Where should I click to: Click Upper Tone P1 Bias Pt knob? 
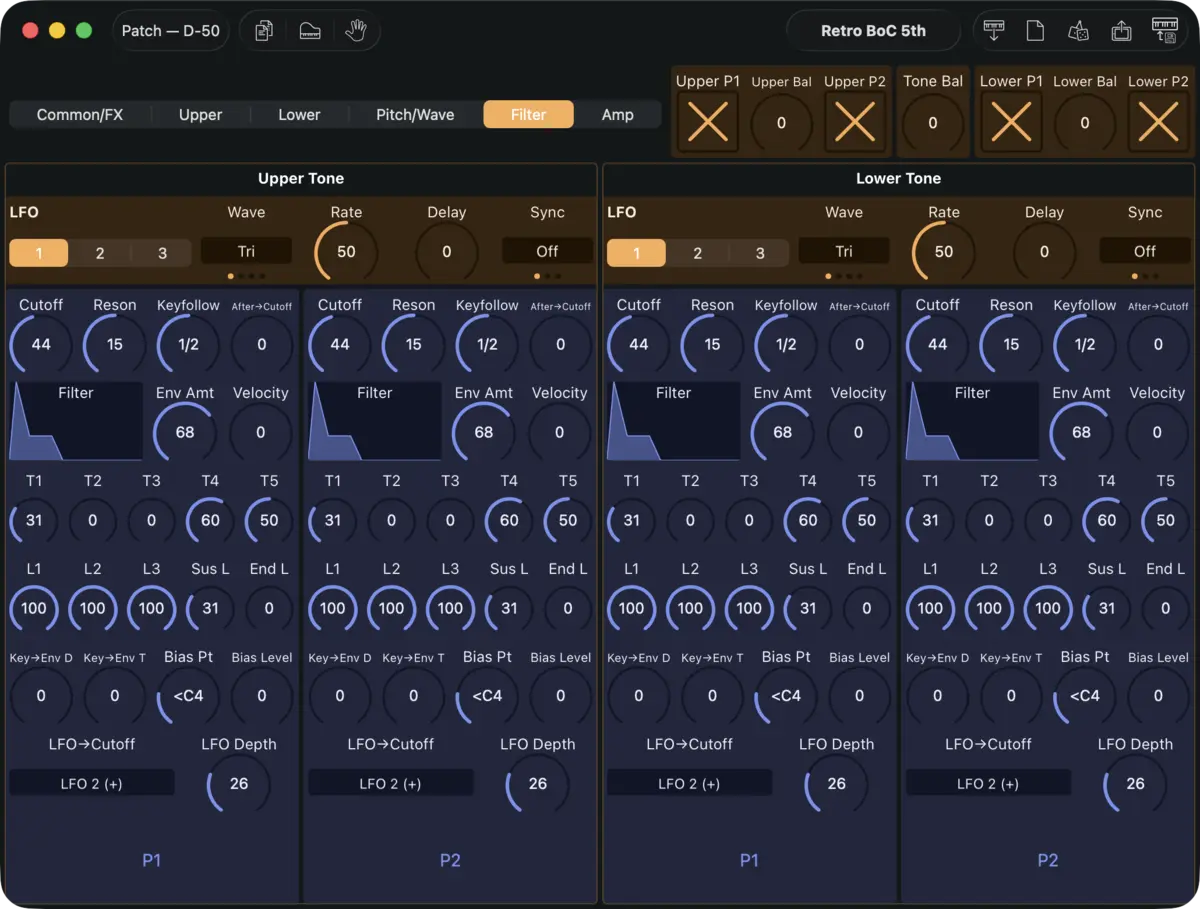(188, 695)
